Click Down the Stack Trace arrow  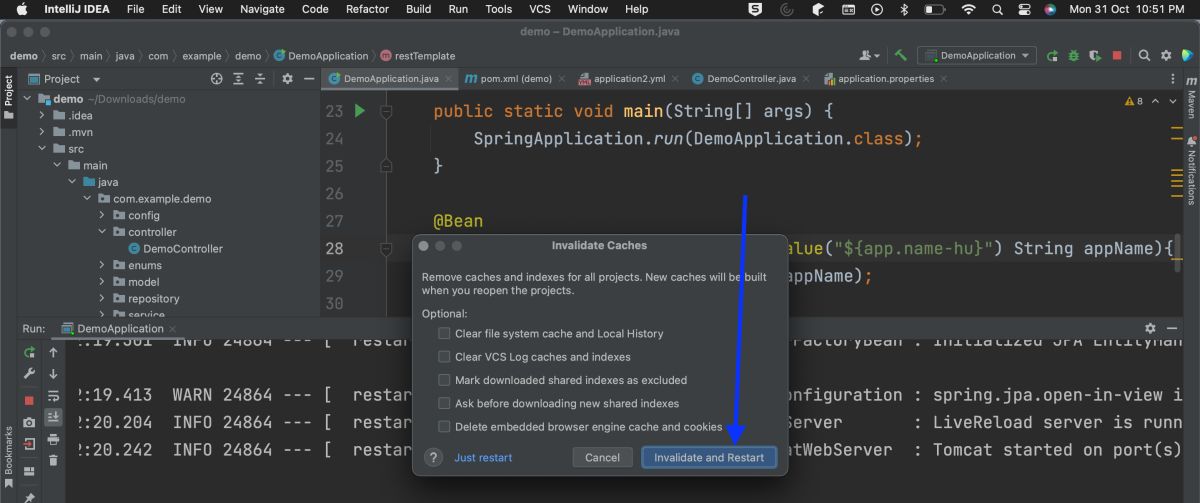tap(53, 374)
